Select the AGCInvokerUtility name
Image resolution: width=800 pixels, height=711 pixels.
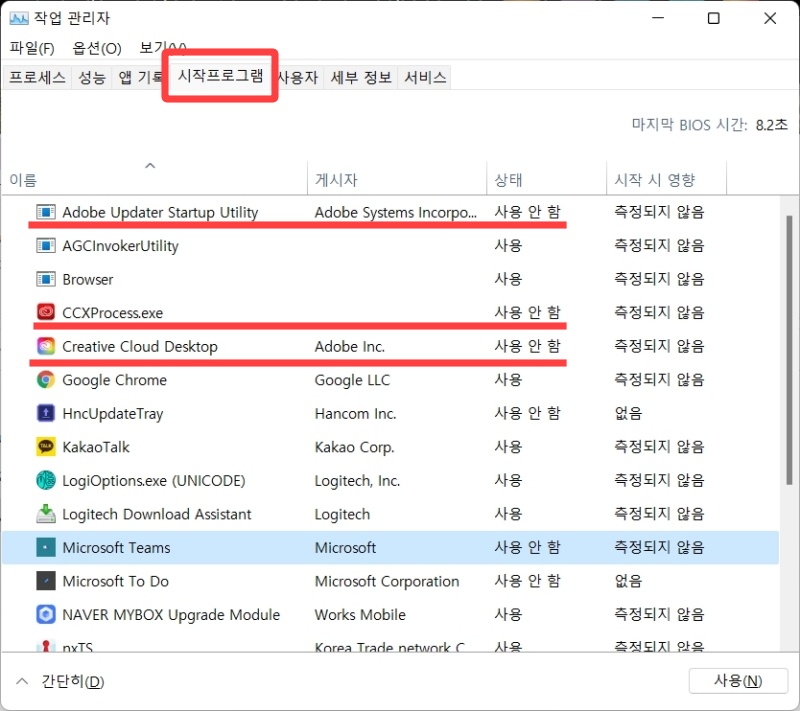(x=120, y=246)
